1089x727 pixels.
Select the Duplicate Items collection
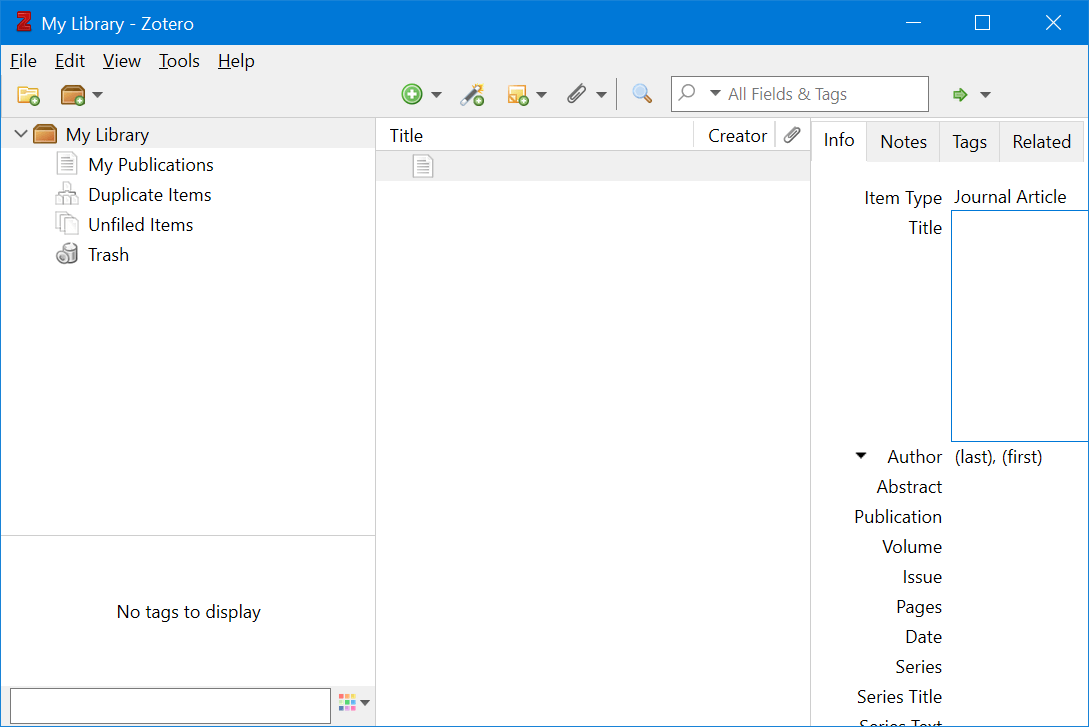click(x=148, y=194)
